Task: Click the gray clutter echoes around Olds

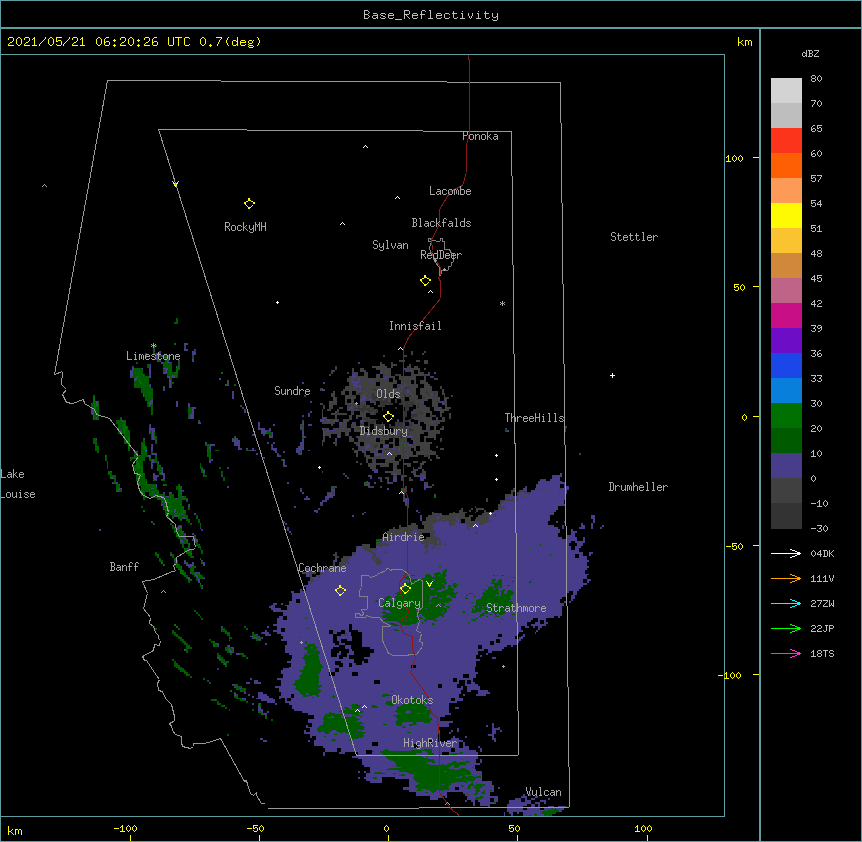Action: pyautogui.click(x=388, y=420)
